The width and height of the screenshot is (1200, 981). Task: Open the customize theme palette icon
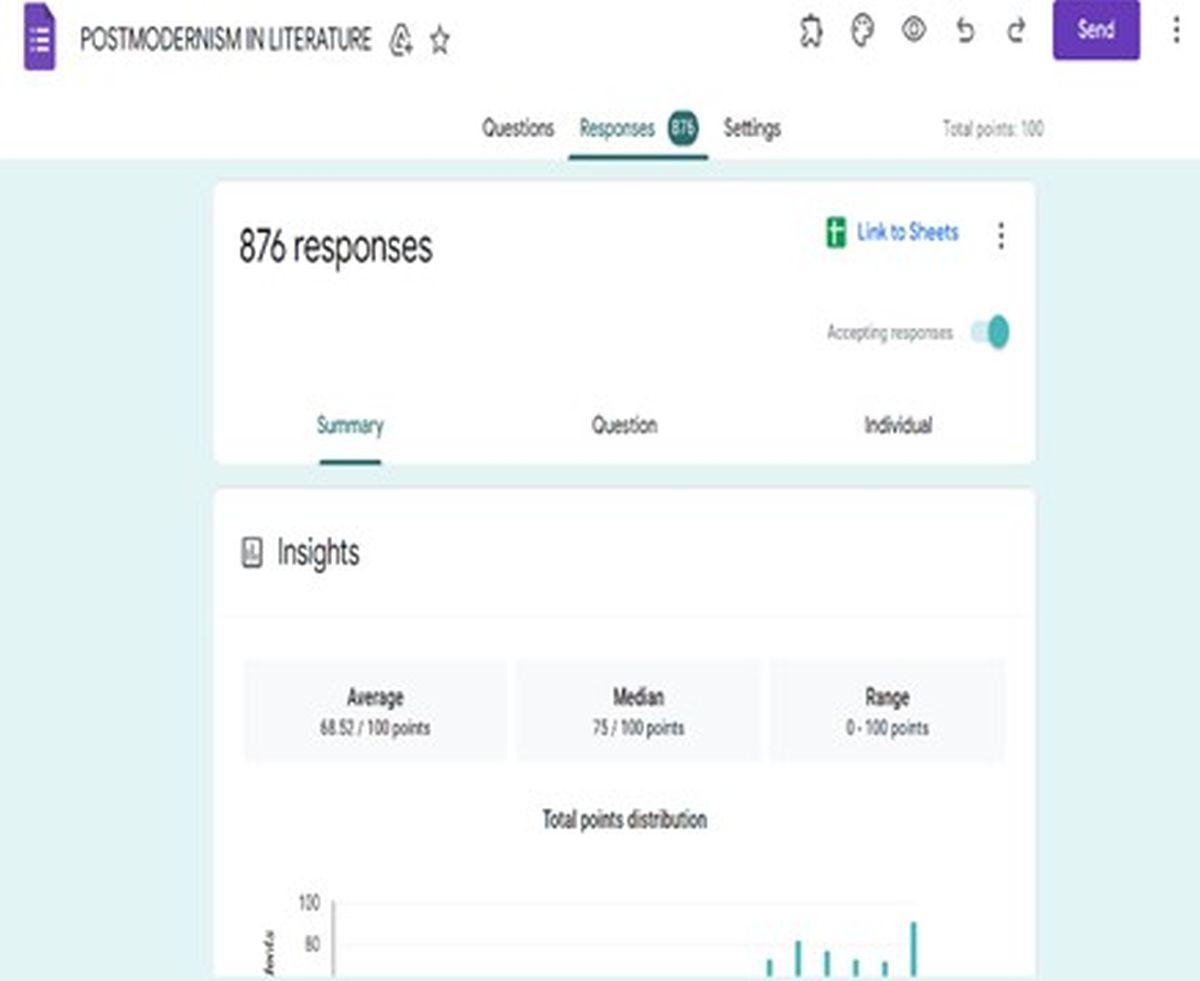coord(862,31)
